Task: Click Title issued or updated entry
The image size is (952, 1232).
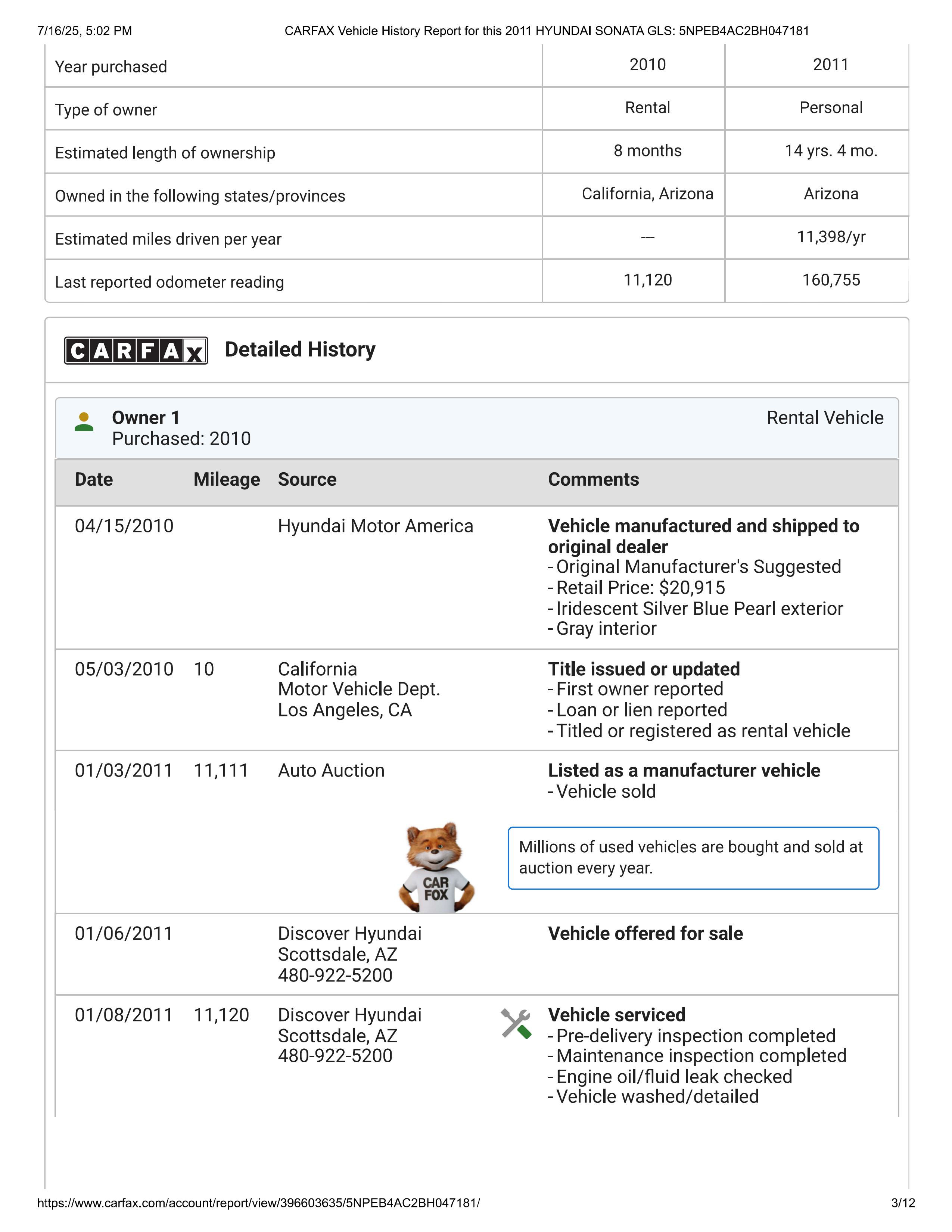Action: click(644, 669)
